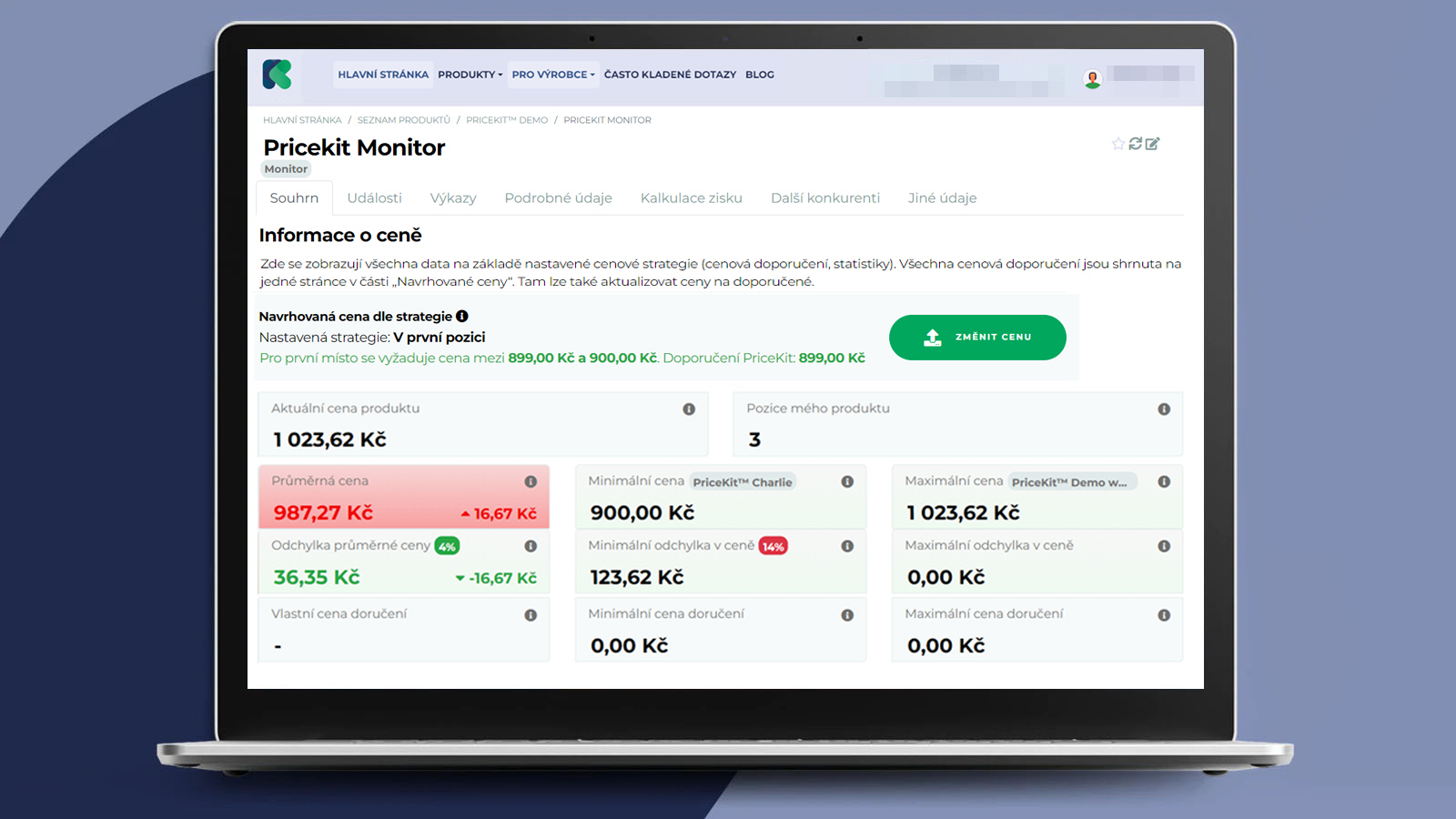The height and width of the screenshot is (819, 1456).
Task: Click the refresh arrows icon
Action: (x=1135, y=144)
